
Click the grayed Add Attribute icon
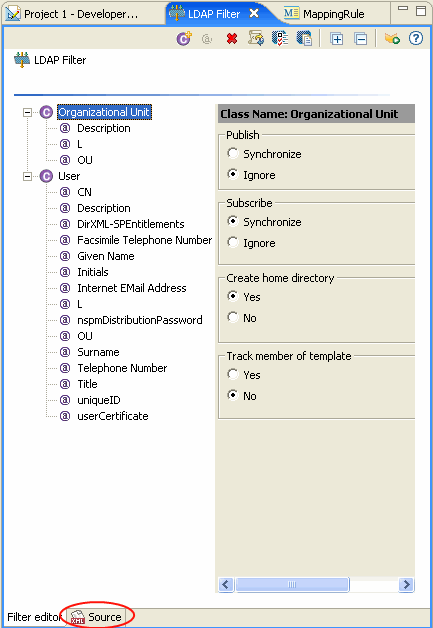207,39
